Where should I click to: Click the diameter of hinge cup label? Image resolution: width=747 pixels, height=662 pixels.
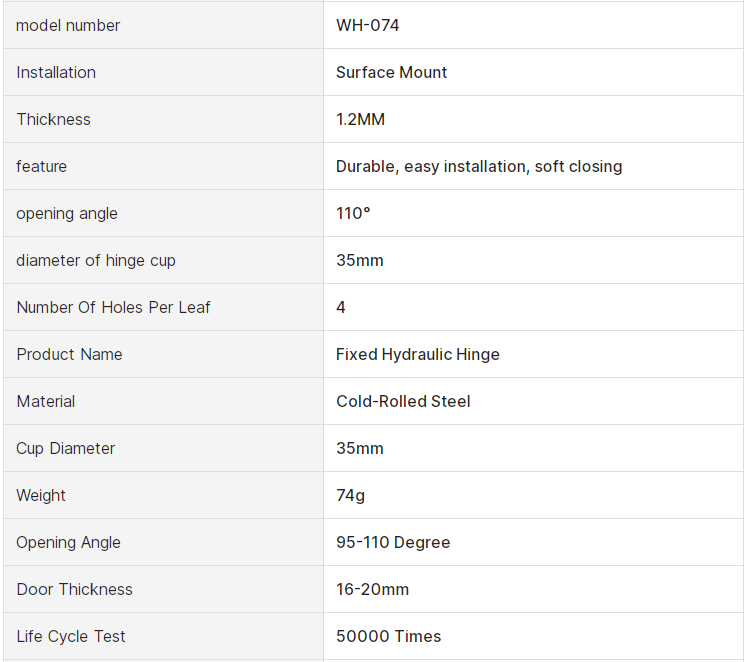coord(95,260)
